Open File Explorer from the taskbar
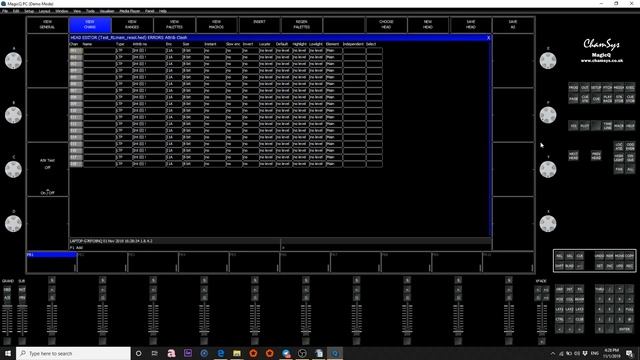The image size is (640, 360). [237, 353]
